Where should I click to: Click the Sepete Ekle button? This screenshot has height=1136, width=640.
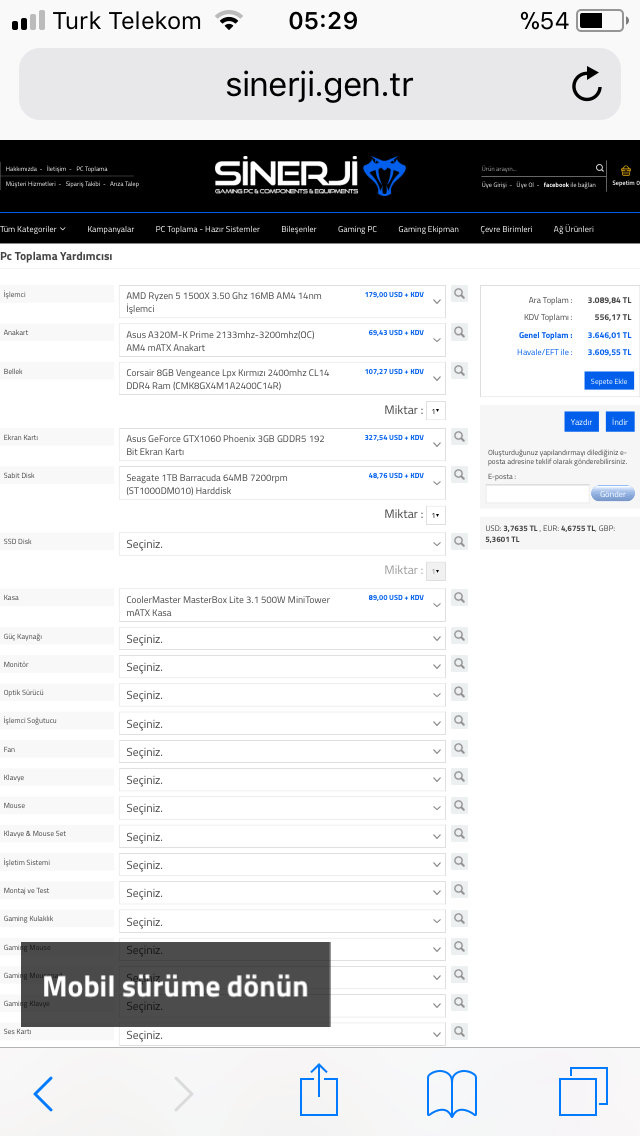tap(609, 381)
